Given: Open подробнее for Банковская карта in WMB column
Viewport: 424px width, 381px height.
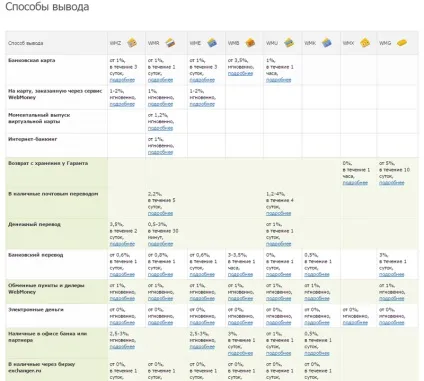Looking at the screenshot, I should point(240,73).
